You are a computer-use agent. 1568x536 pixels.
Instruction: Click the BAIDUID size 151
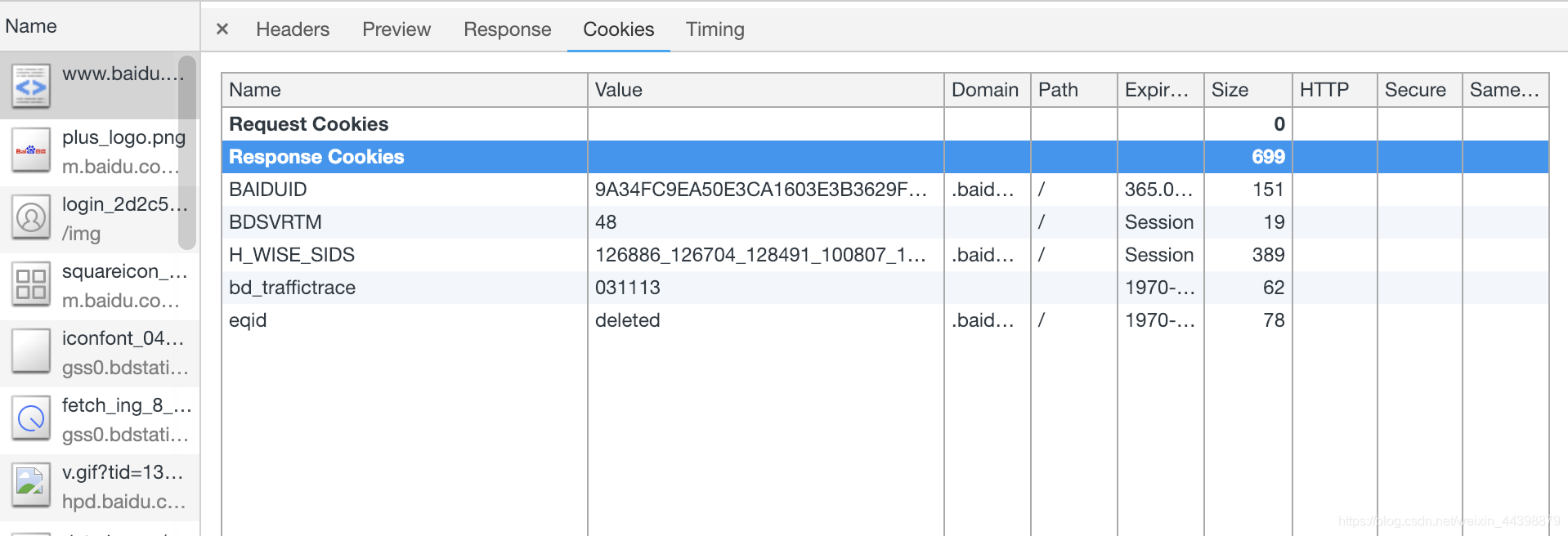pos(1268,190)
